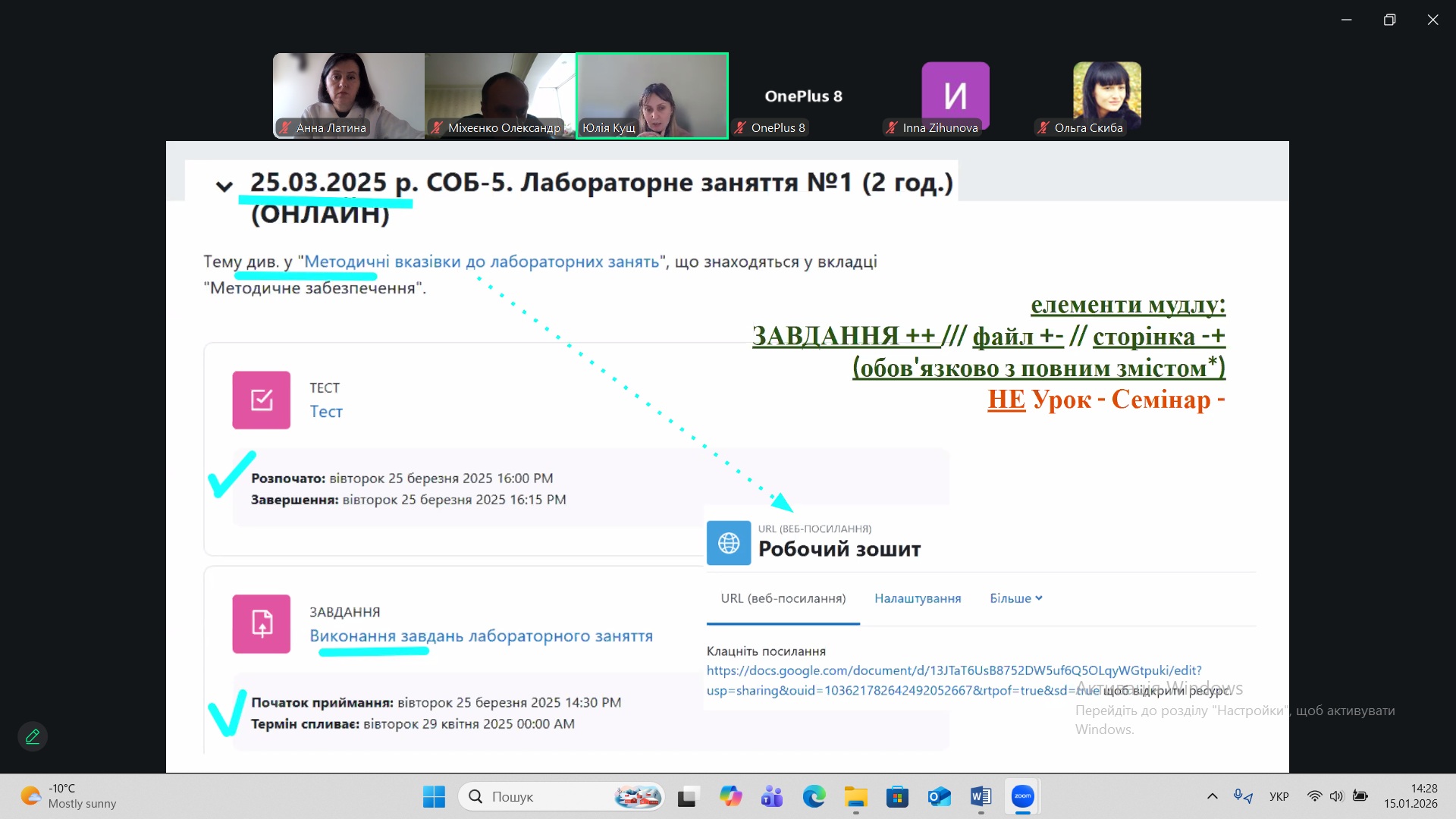This screenshot has width=1456, height=819.
Task: Switch to the Налаштування tab
Action: (x=918, y=598)
